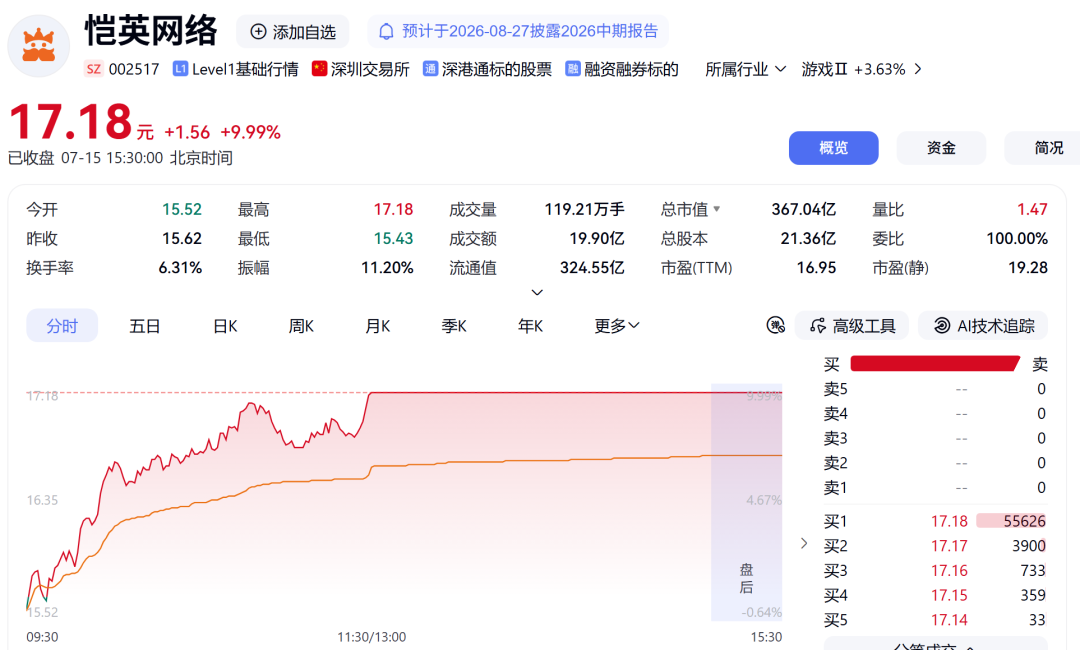
Task: Click the 成交量 value 119.21万手
Action: (x=584, y=209)
